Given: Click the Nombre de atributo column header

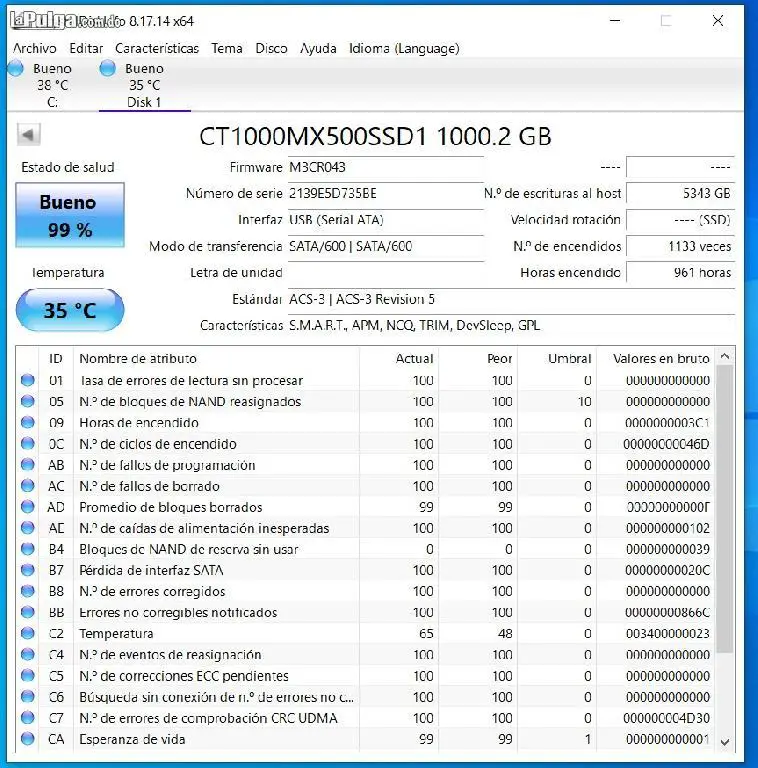Looking at the screenshot, I should click(x=216, y=359).
